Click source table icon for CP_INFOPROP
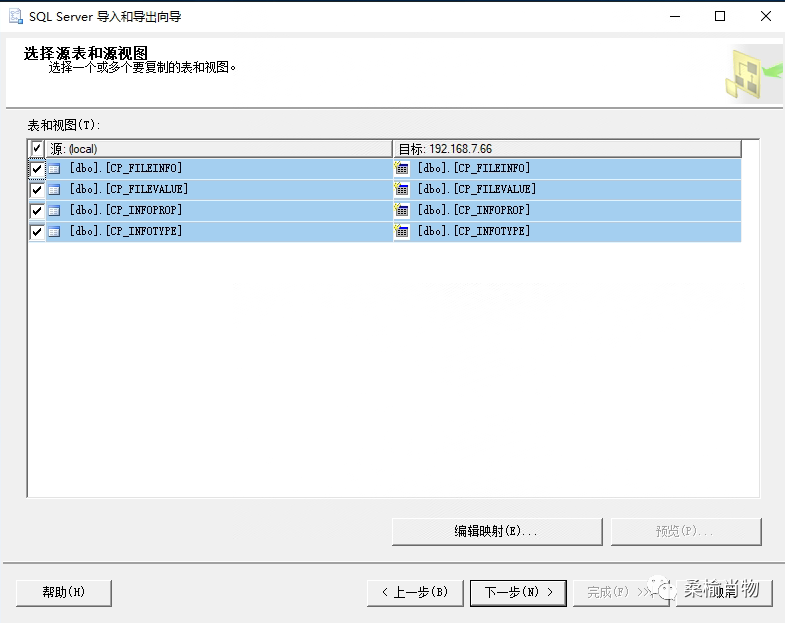Image resolution: width=785 pixels, height=623 pixels. tap(54, 211)
